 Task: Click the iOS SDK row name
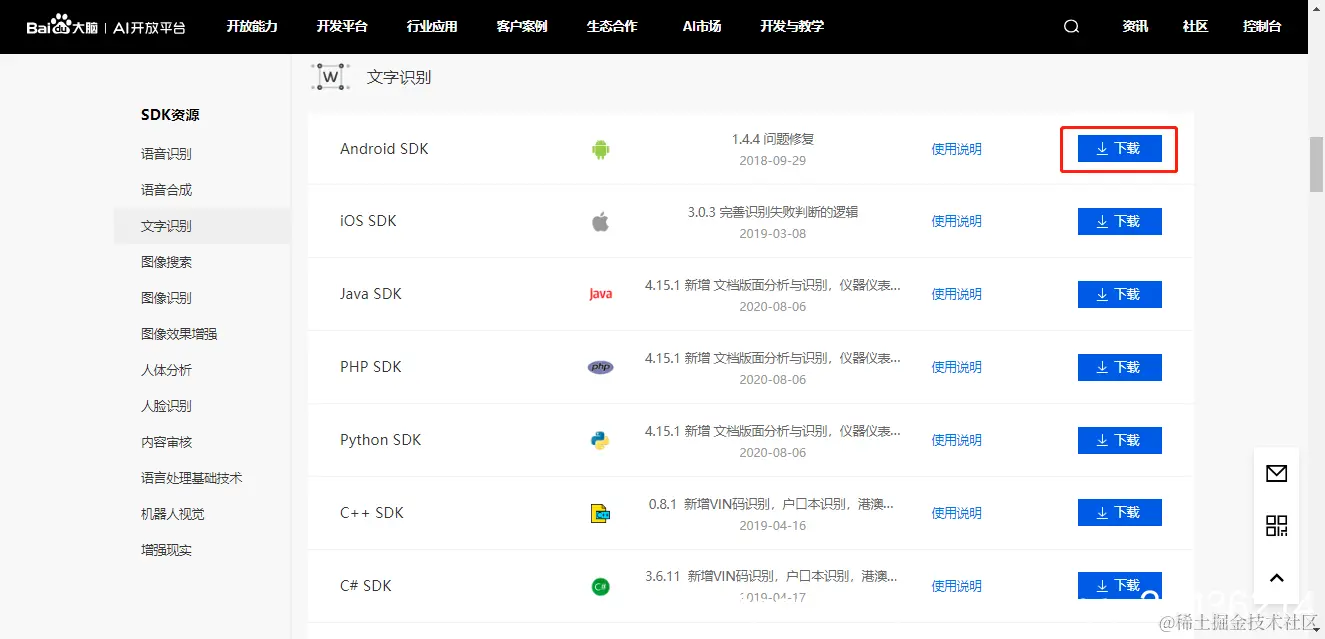[x=368, y=221]
